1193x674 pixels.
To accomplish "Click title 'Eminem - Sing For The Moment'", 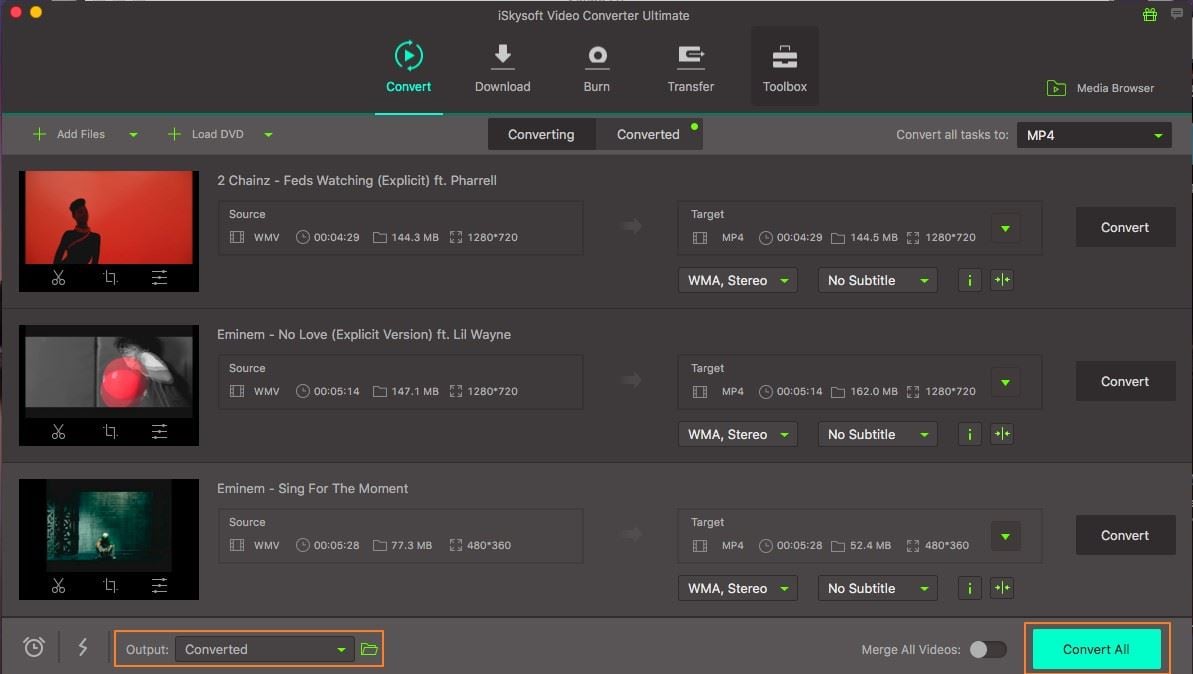I will 312,488.
